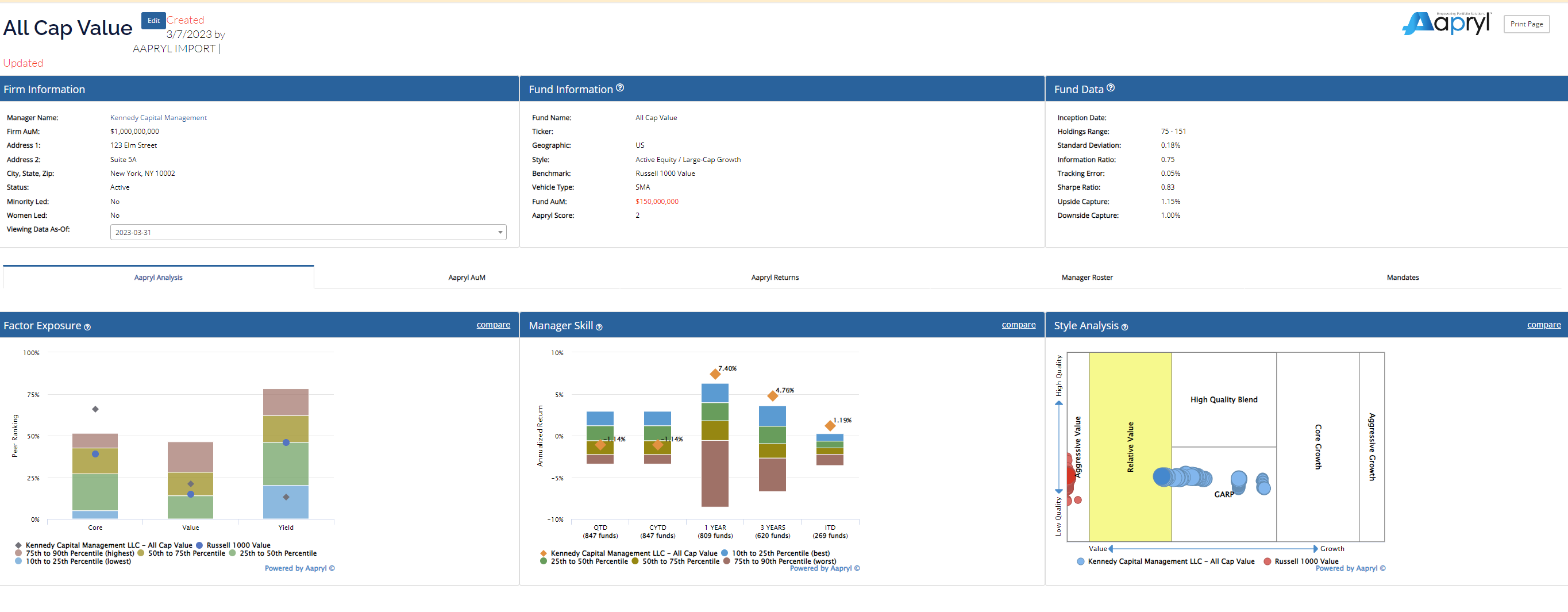Click the 7.40% diamond marker for 1 YEAR

click(715, 374)
